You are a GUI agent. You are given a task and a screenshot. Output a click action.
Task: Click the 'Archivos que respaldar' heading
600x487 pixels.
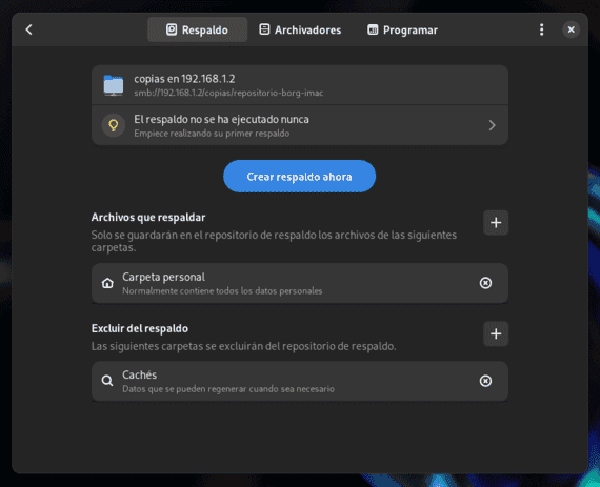148,217
